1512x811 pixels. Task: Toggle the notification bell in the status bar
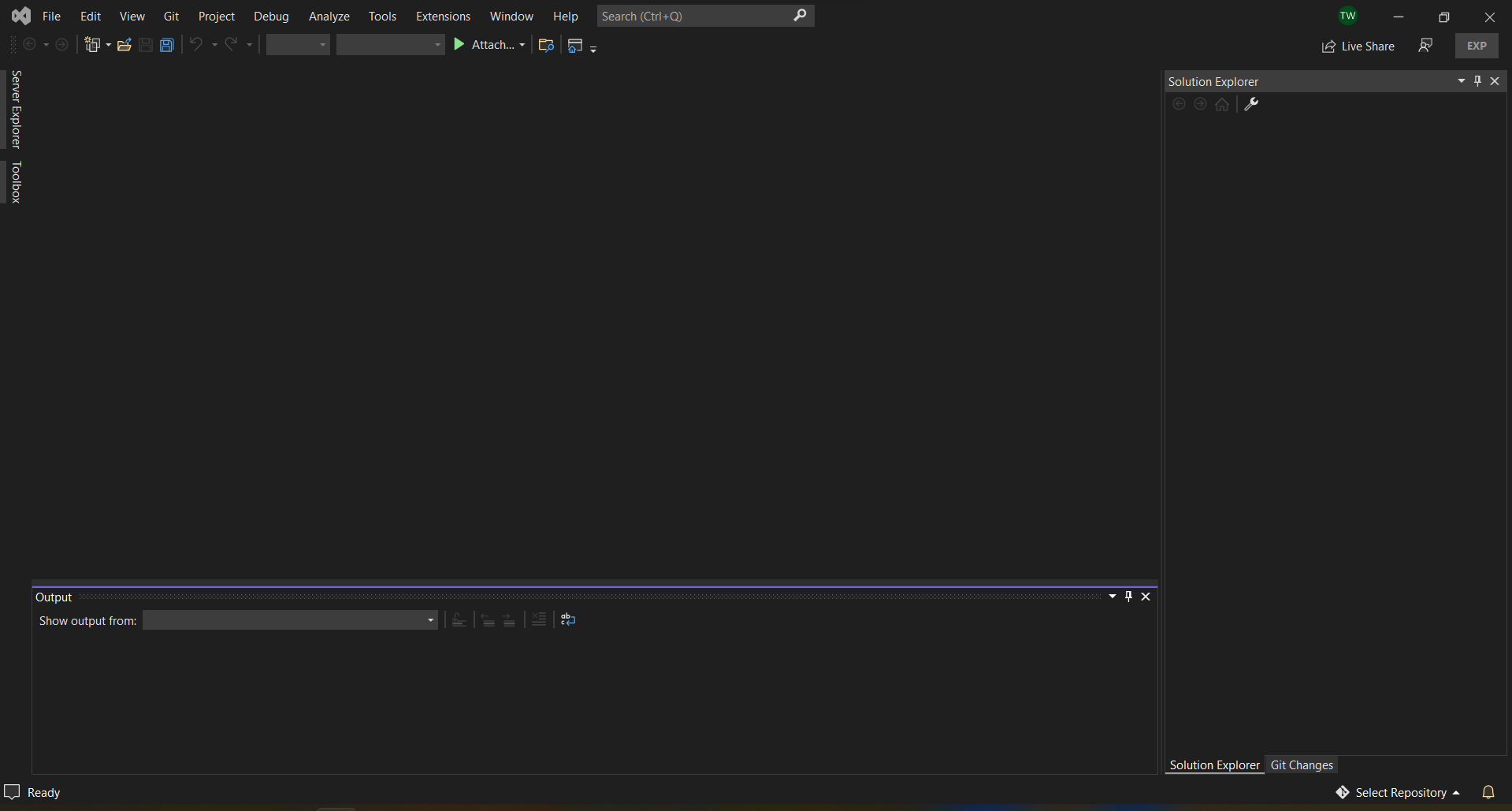(x=1488, y=792)
